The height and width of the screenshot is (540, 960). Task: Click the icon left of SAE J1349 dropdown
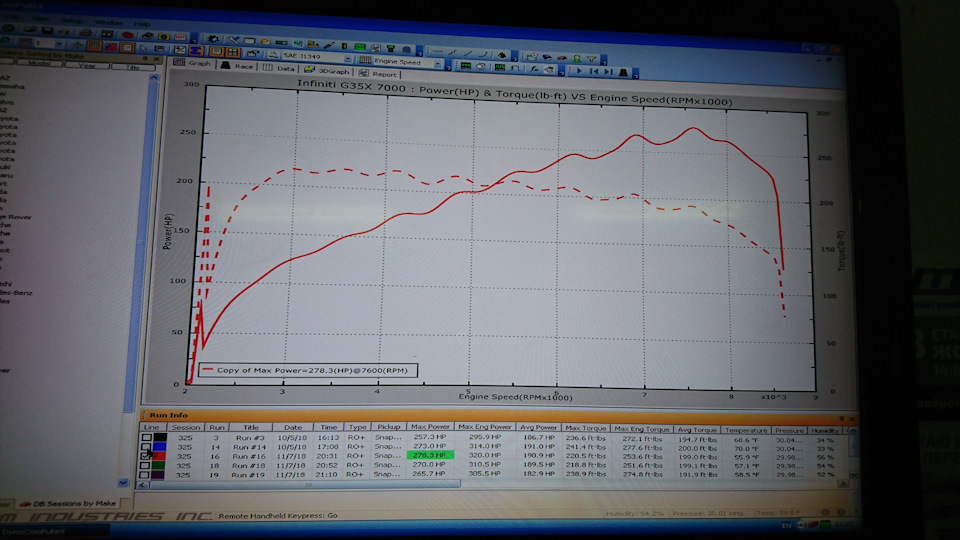273,54
